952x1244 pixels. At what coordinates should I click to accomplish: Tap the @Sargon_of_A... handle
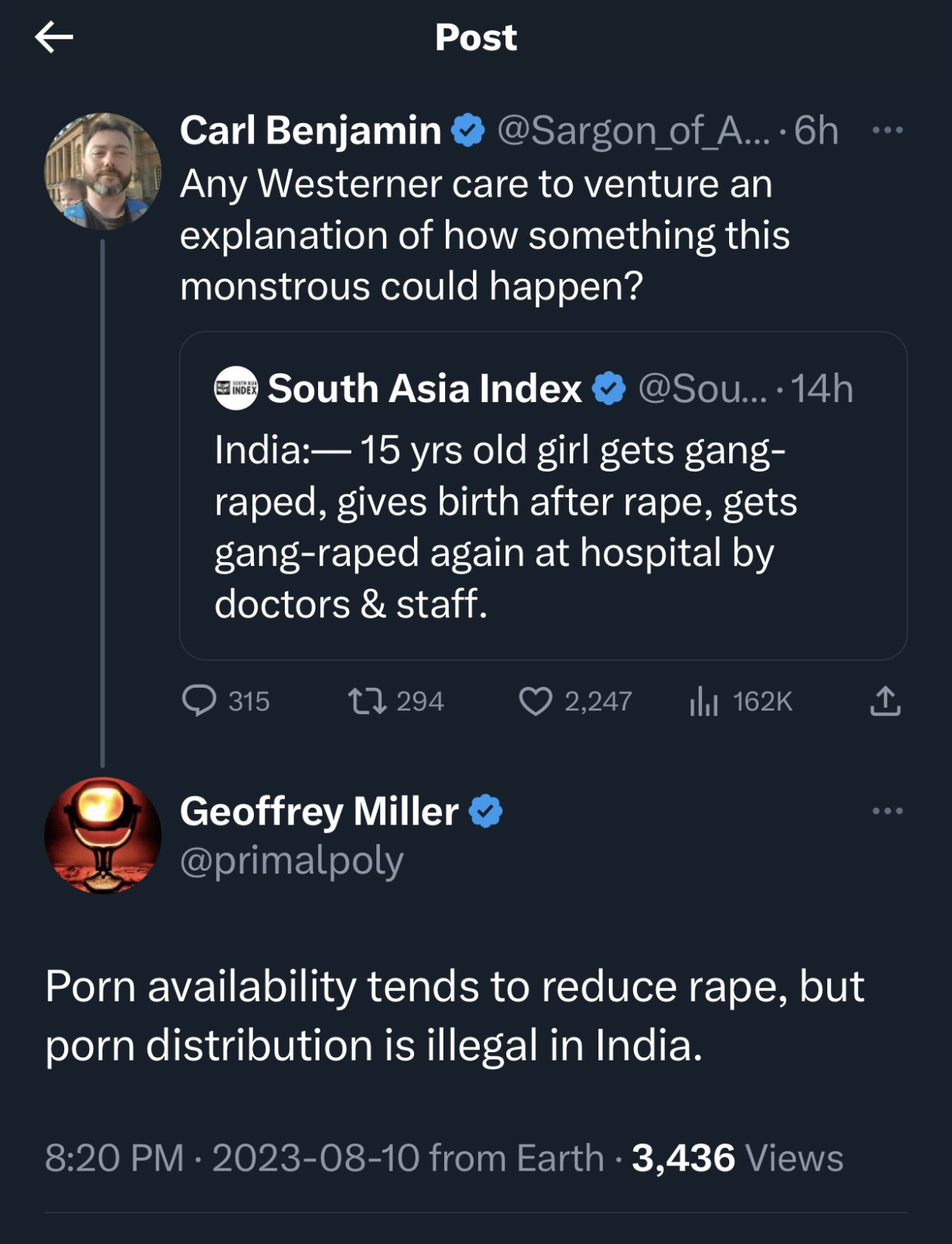pyautogui.click(x=633, y=130)
